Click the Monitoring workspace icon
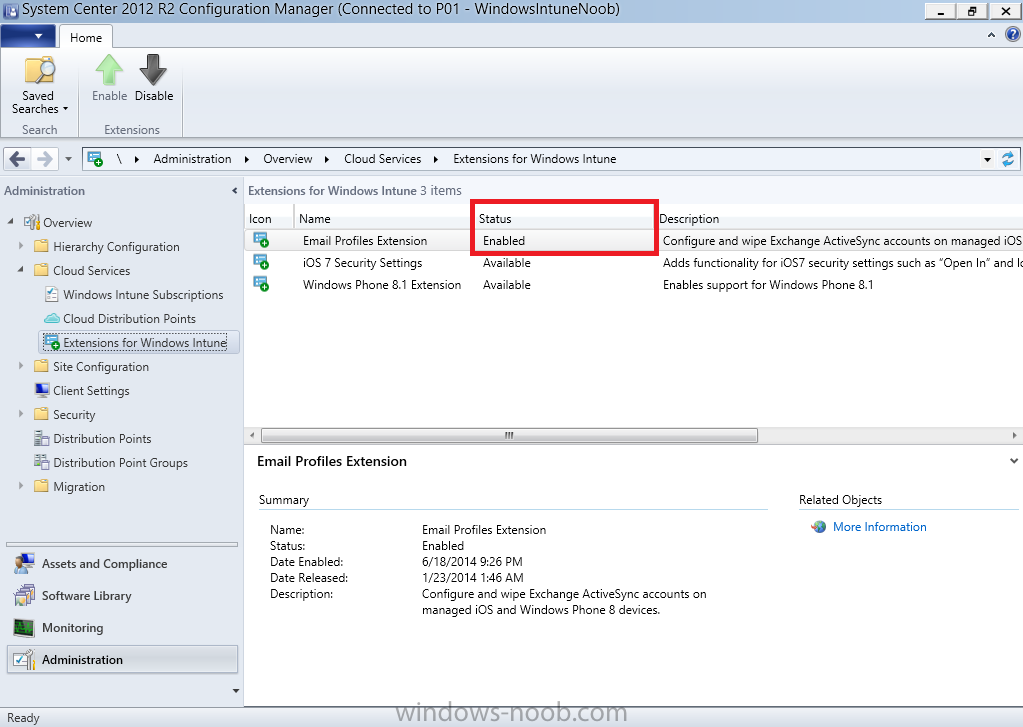The height and width of the screenshot is (727, 1023). pos(24,627)
